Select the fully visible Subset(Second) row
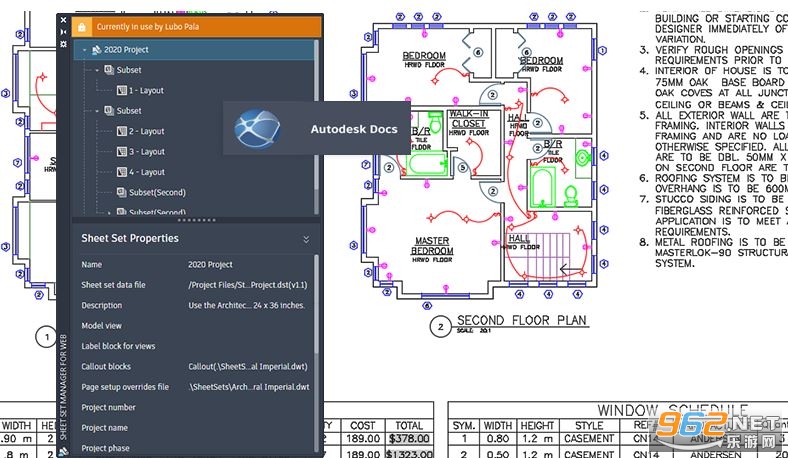The height and width of the screenshot is (458, 788). click(157, 192)
